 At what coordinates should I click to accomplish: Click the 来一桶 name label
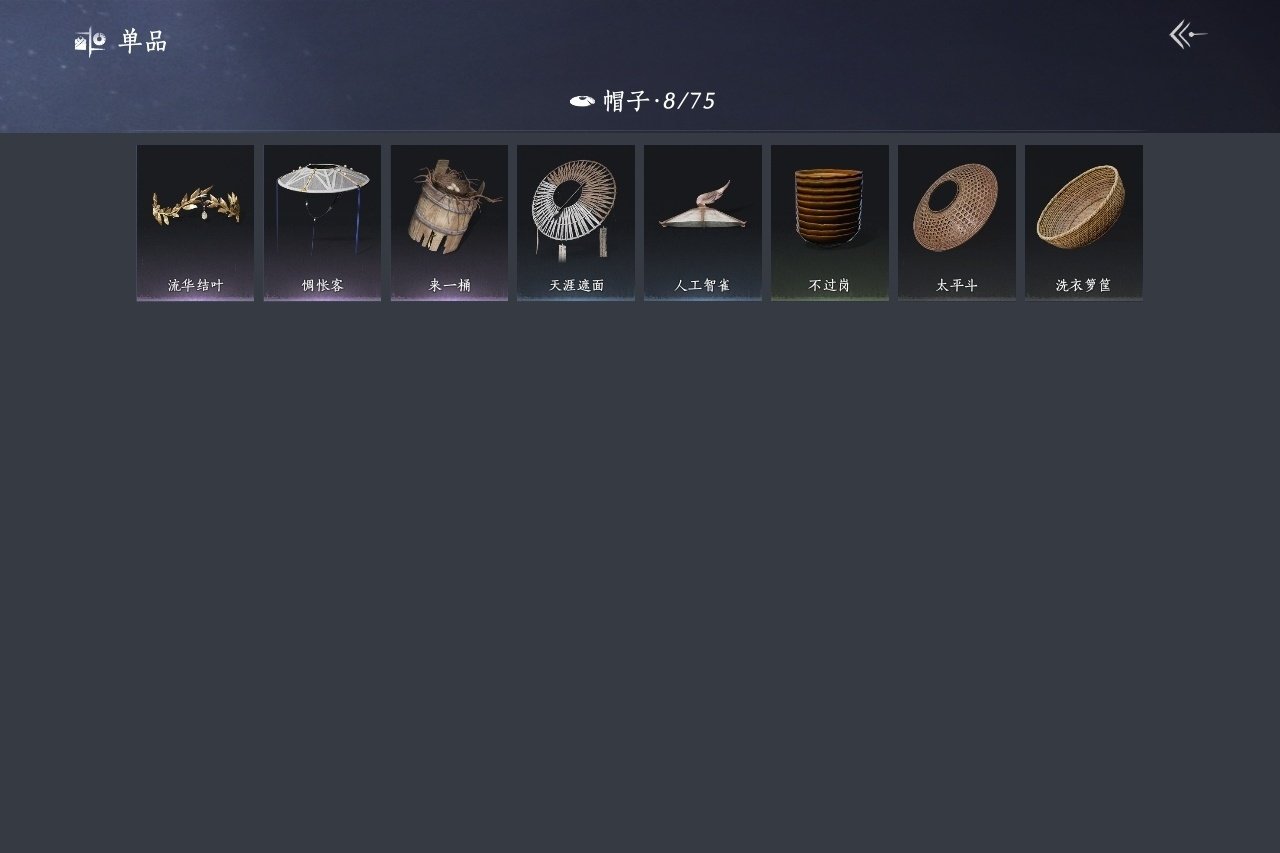[x=449, y=285]
